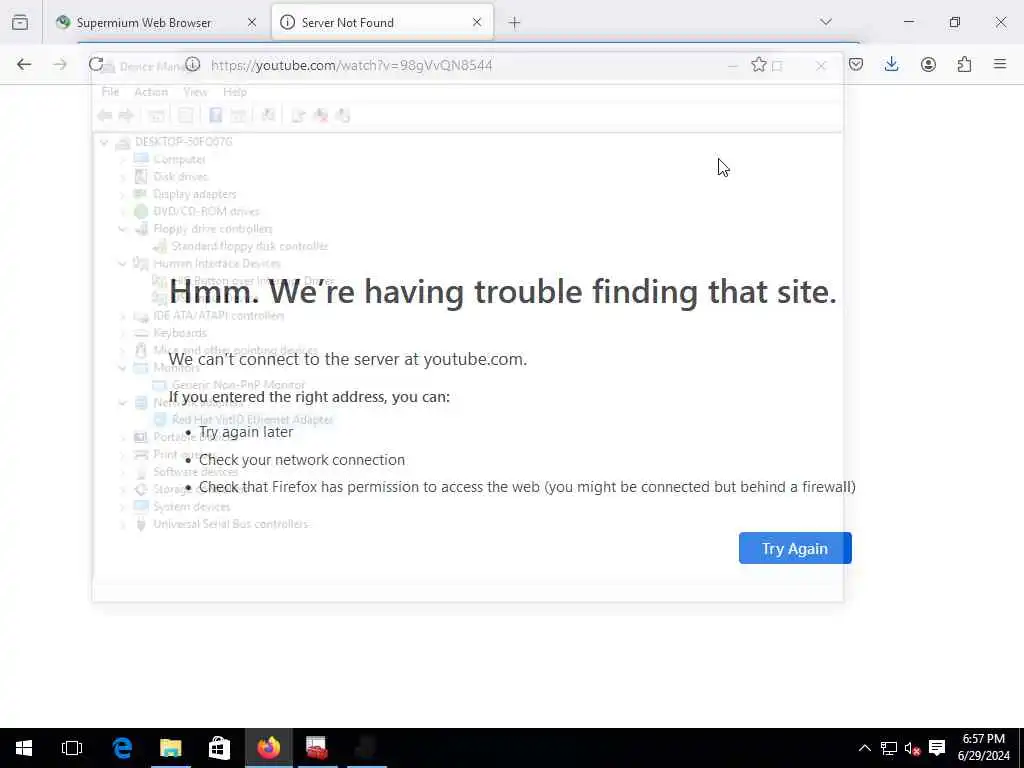Switch to Supermium Web Browser tab
The height and width of the screenshot is (768, 1024).
[x=157, y=22]
